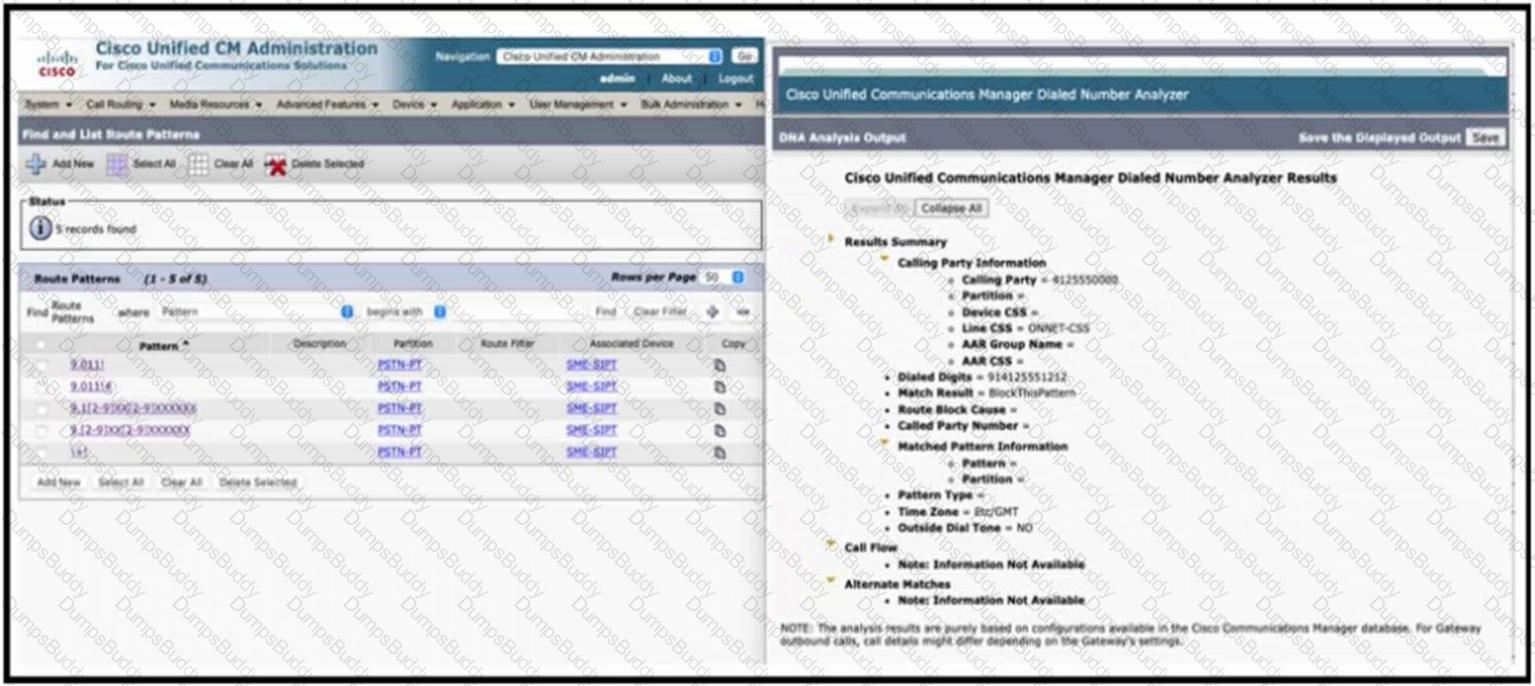Click the Select All grid icon

pyautogui.click(x=117, y=164)
